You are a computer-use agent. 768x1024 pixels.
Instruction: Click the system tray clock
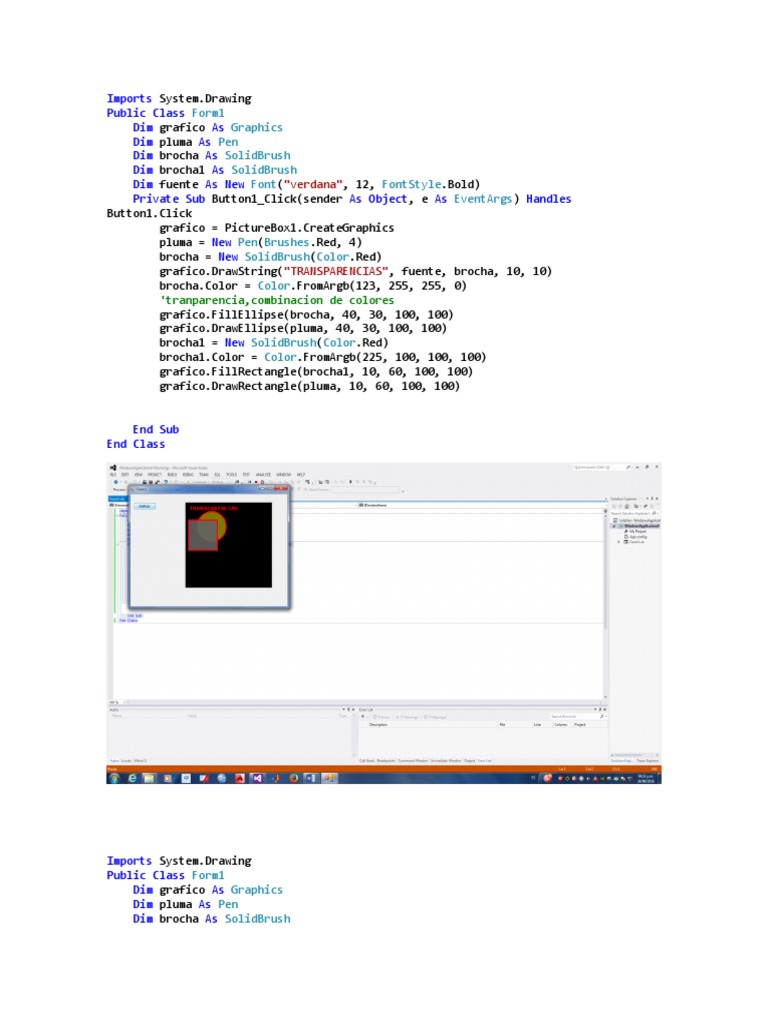tap(646, 778)
